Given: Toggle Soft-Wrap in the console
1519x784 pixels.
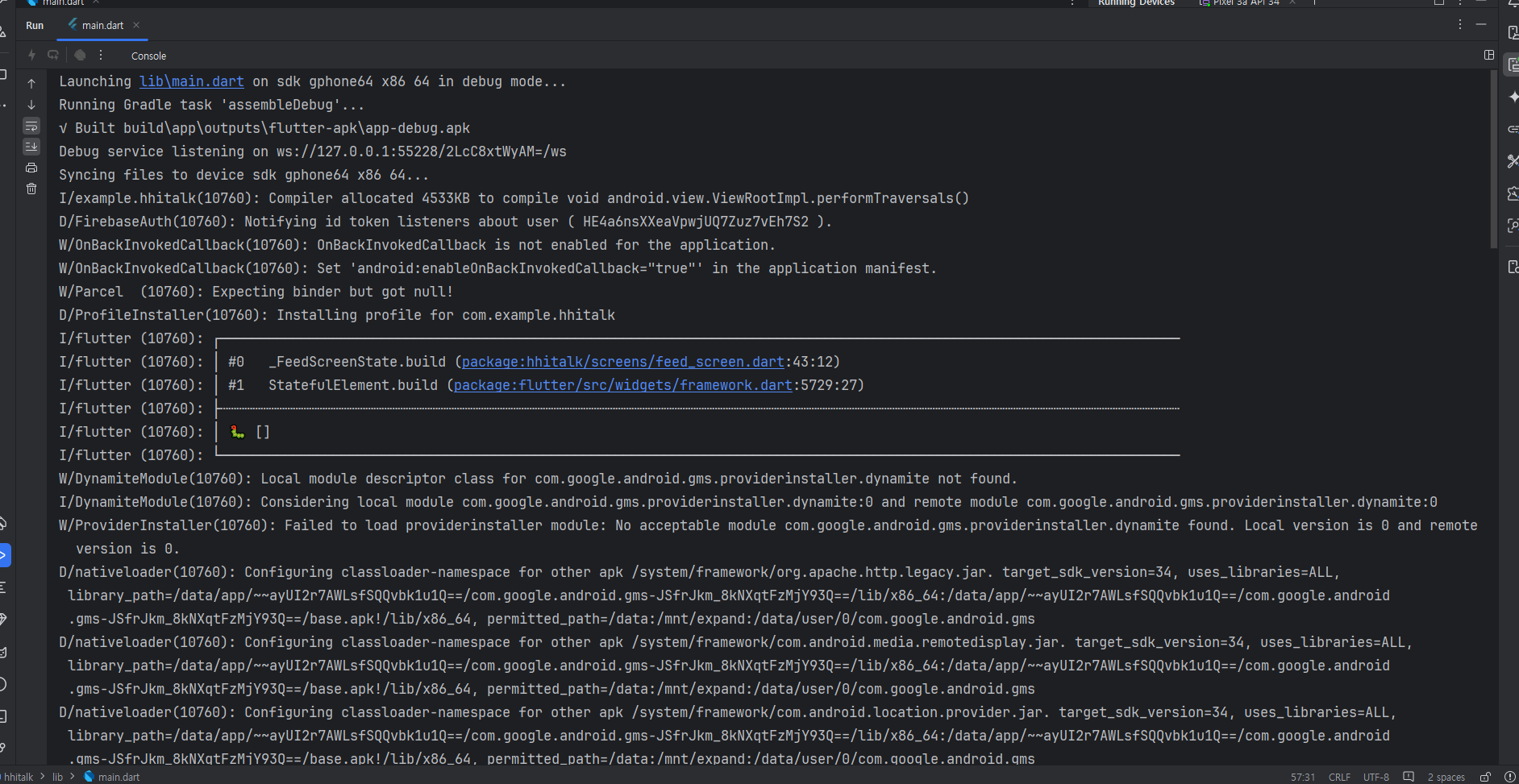Looking at the screenshot, I should coord(31,126).
